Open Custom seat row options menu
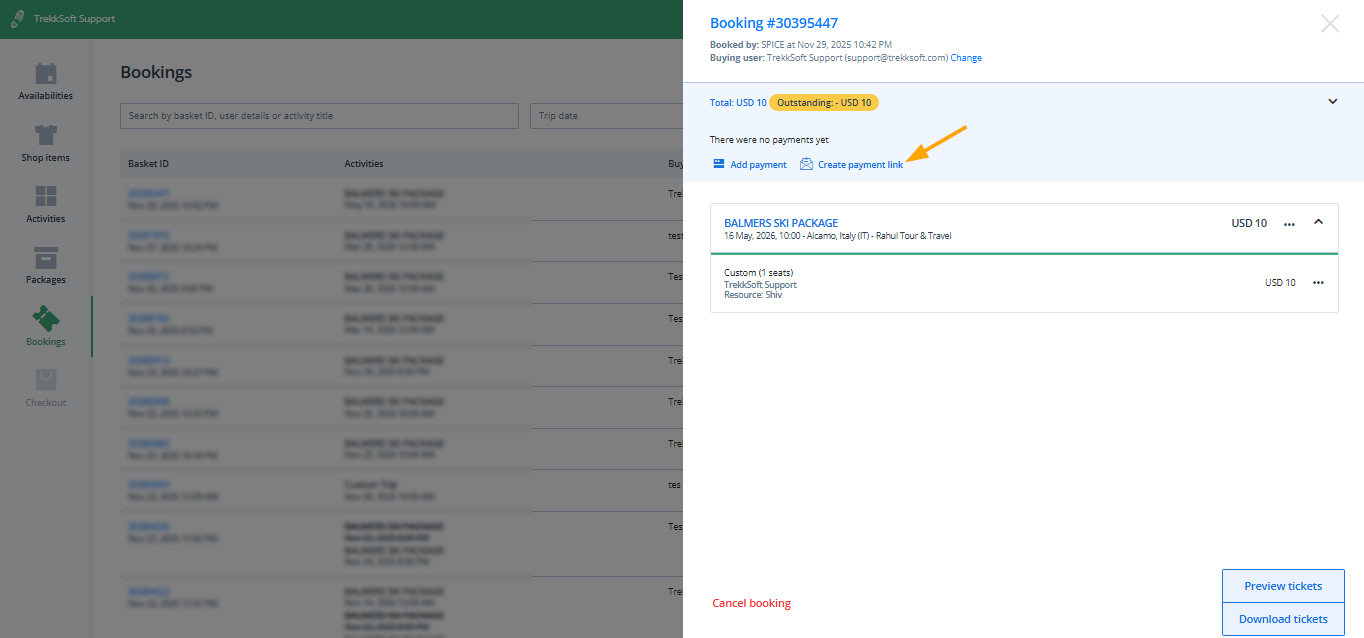 1318,283
